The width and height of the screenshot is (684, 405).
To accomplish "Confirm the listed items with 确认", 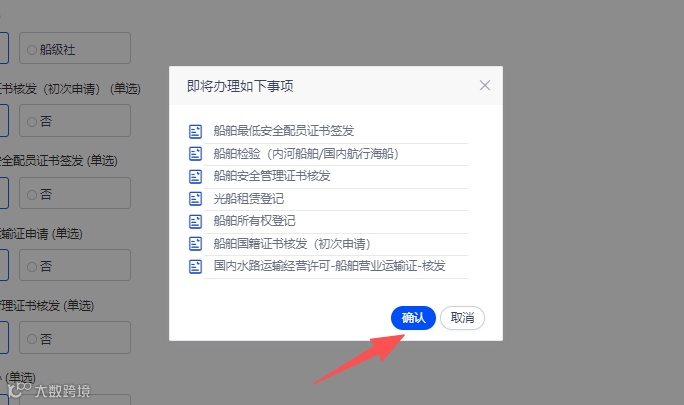I will click(x=413, y=318).
